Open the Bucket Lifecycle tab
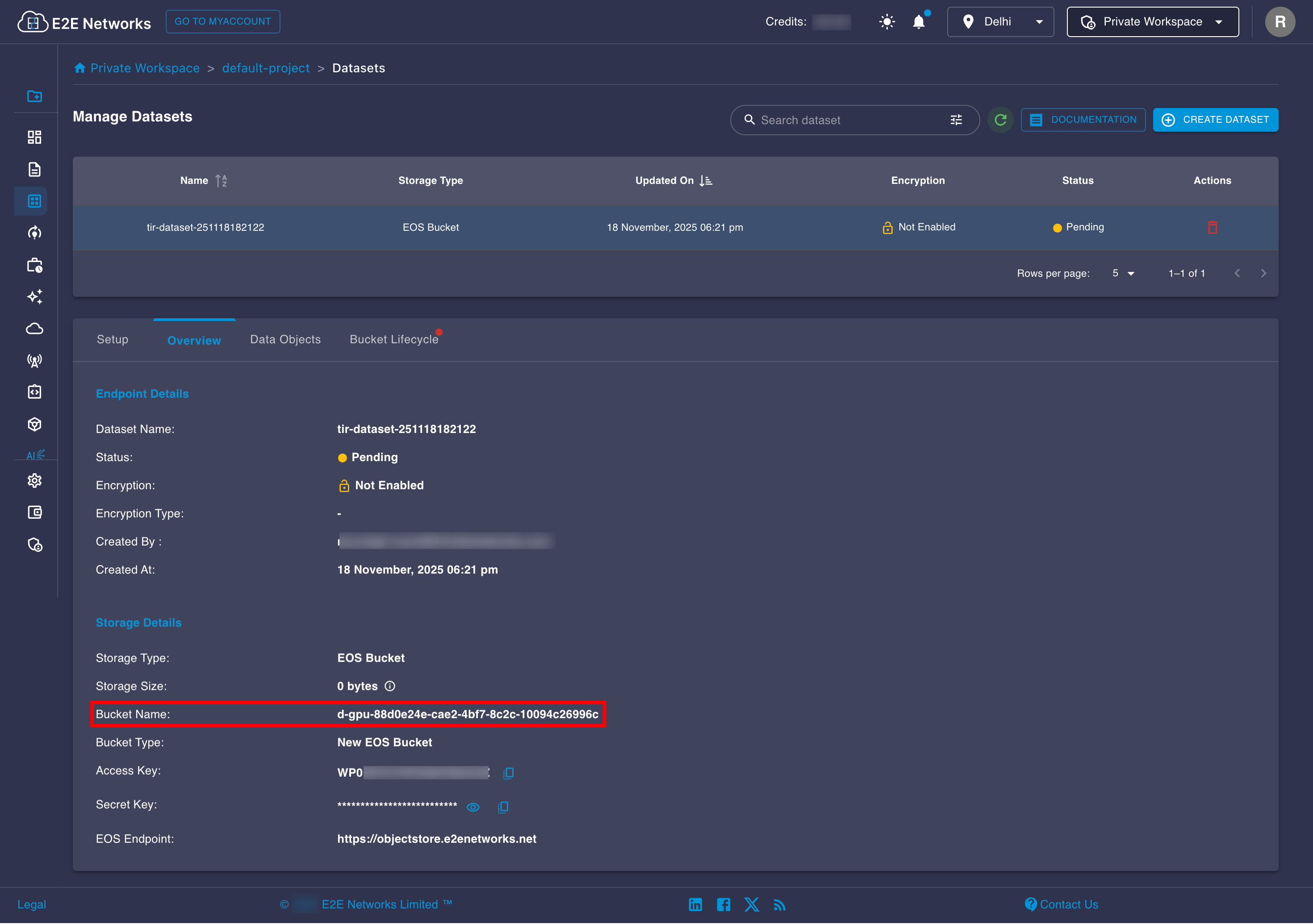The width and height of the screenshot is (1313, 924). (393, 339)
